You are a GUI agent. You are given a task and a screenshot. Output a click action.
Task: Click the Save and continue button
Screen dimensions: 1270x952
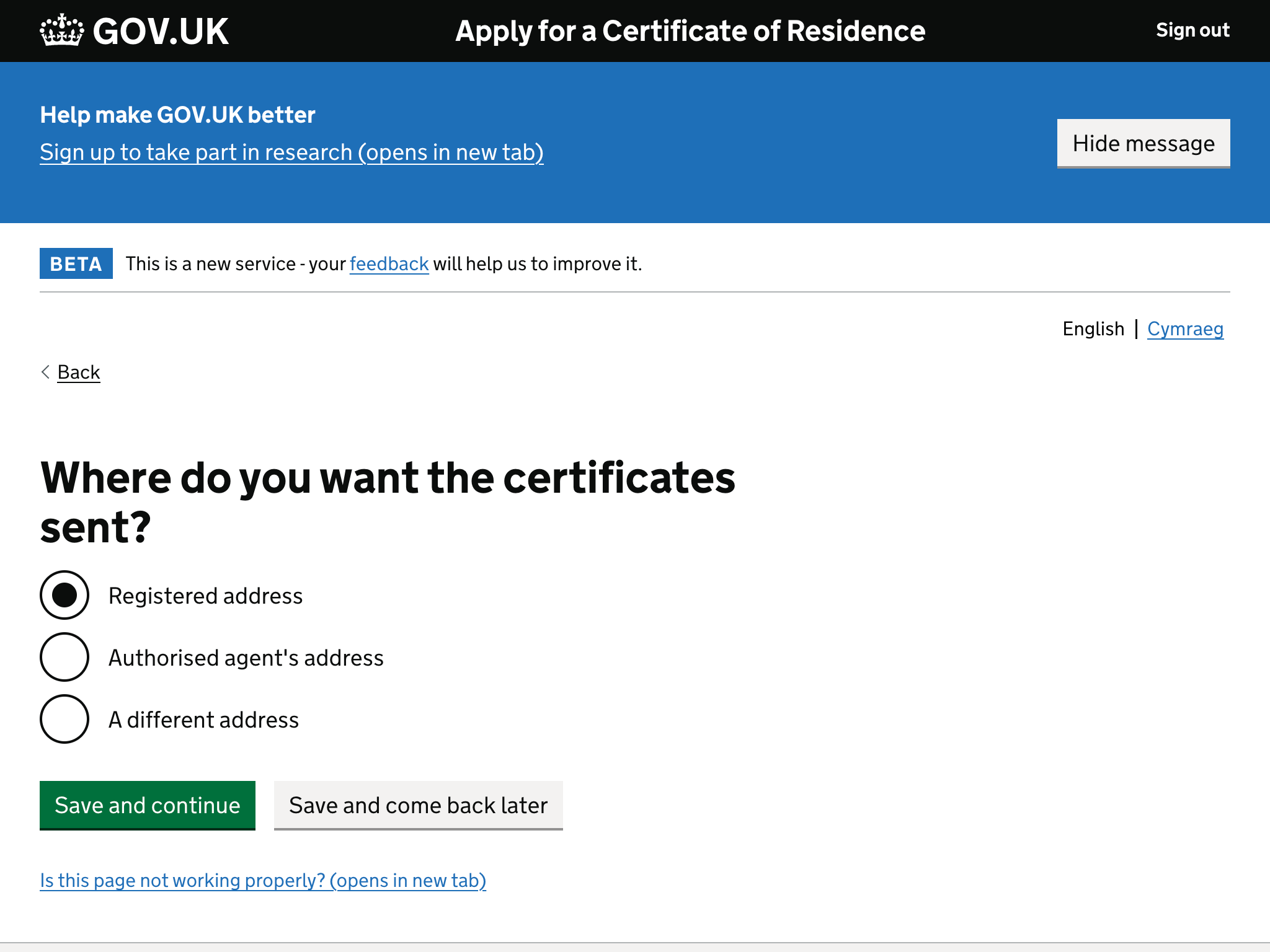(147, 805)
